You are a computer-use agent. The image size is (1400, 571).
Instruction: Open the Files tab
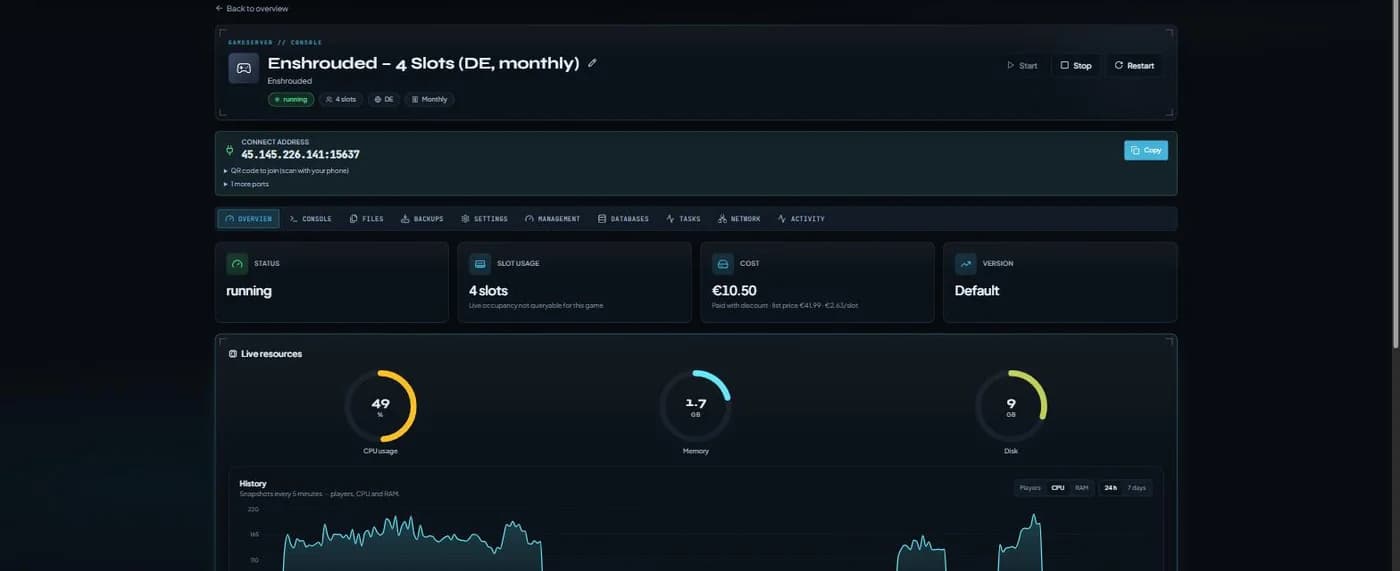click(367, 219)
